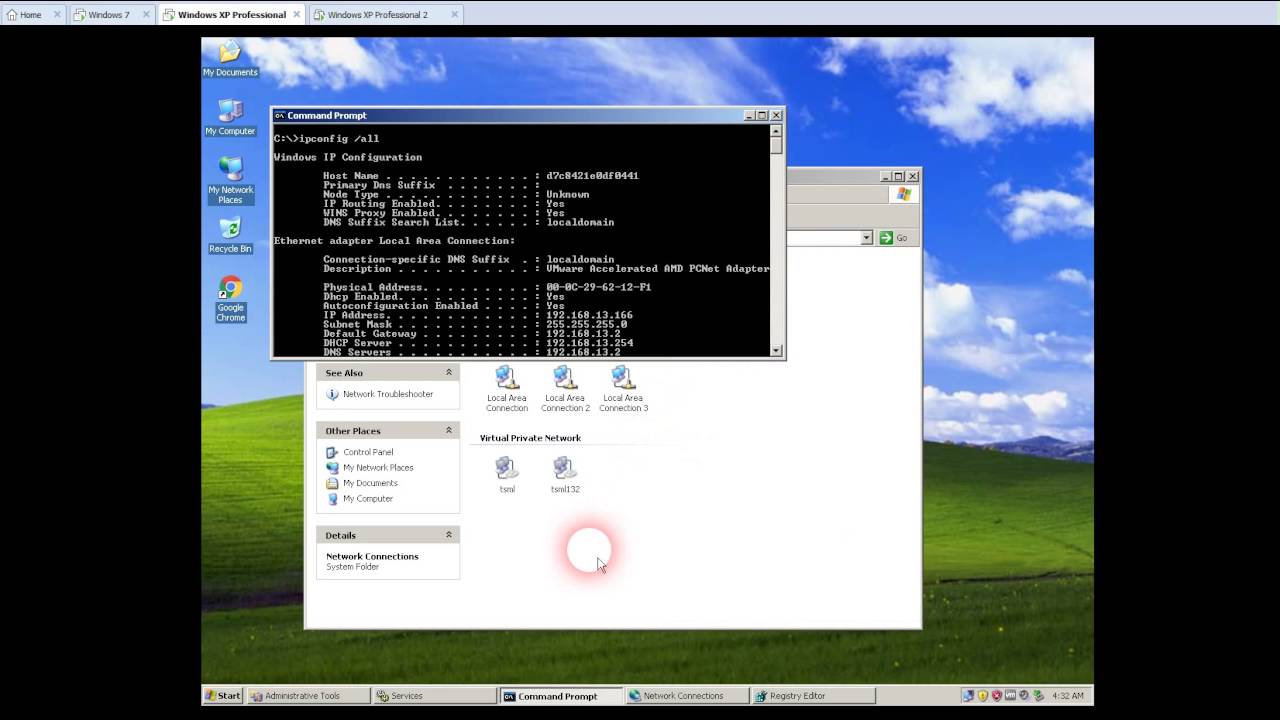Click the Virtual Private Network group heading
Image resolution: width=1280 pixels, height=720 pixels.
click(x=530, y=438)
